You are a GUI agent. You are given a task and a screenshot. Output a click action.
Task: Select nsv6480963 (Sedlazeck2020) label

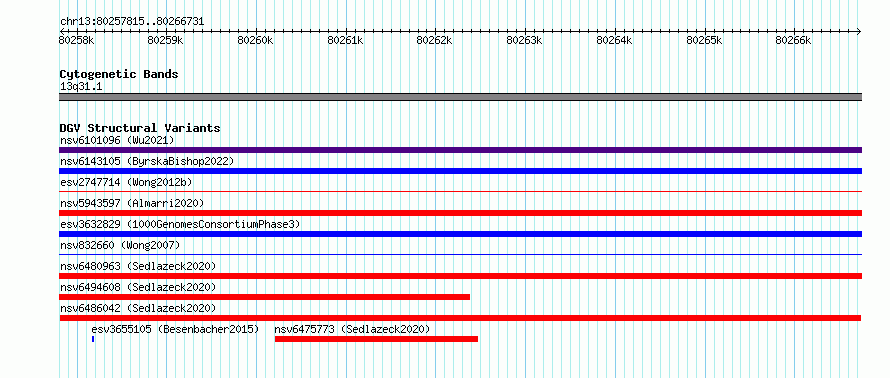tap(138, 266)
